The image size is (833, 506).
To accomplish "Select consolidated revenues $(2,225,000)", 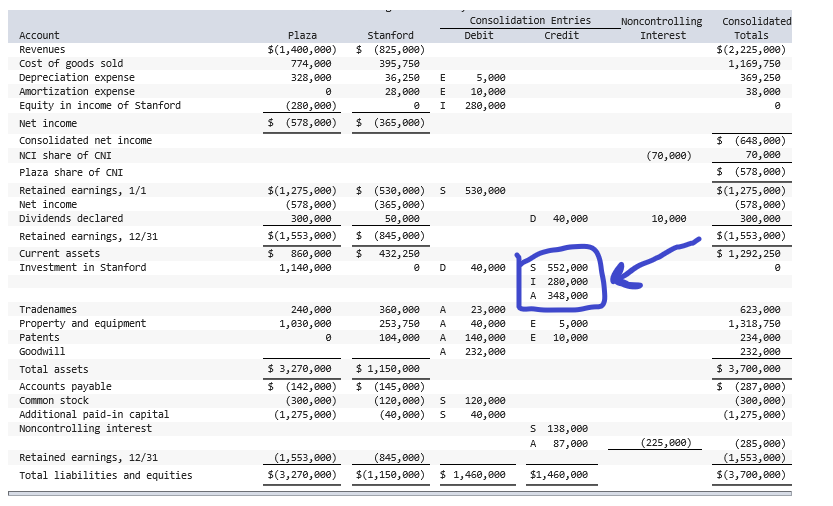I will click(x=751, y=49).
